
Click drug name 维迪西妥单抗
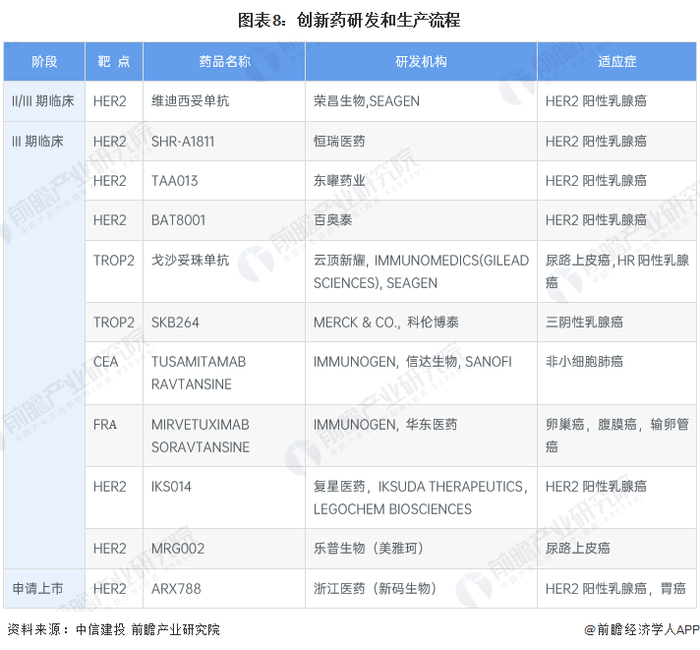[190, 101]
